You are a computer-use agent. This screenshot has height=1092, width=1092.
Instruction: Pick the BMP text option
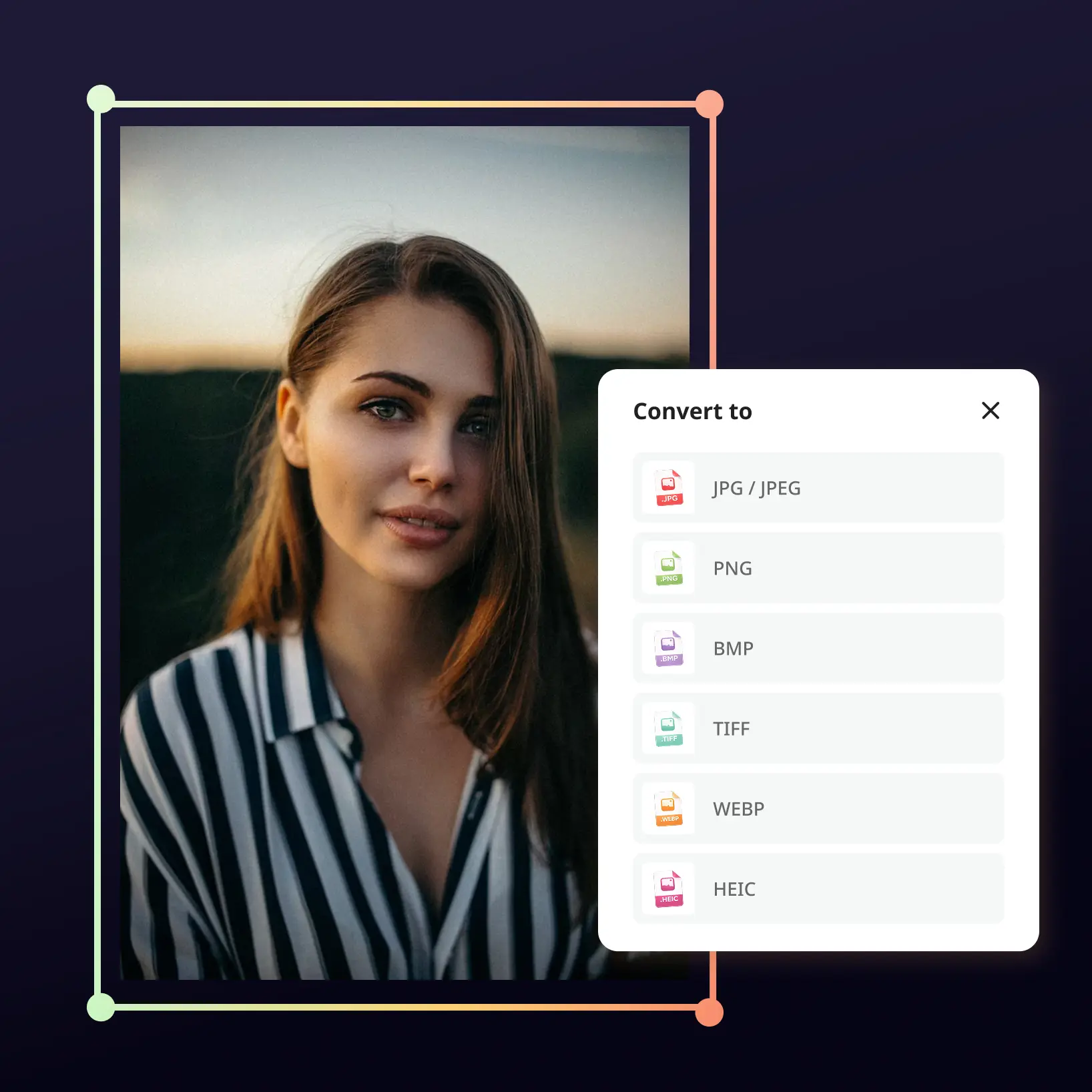click(733, 648)
